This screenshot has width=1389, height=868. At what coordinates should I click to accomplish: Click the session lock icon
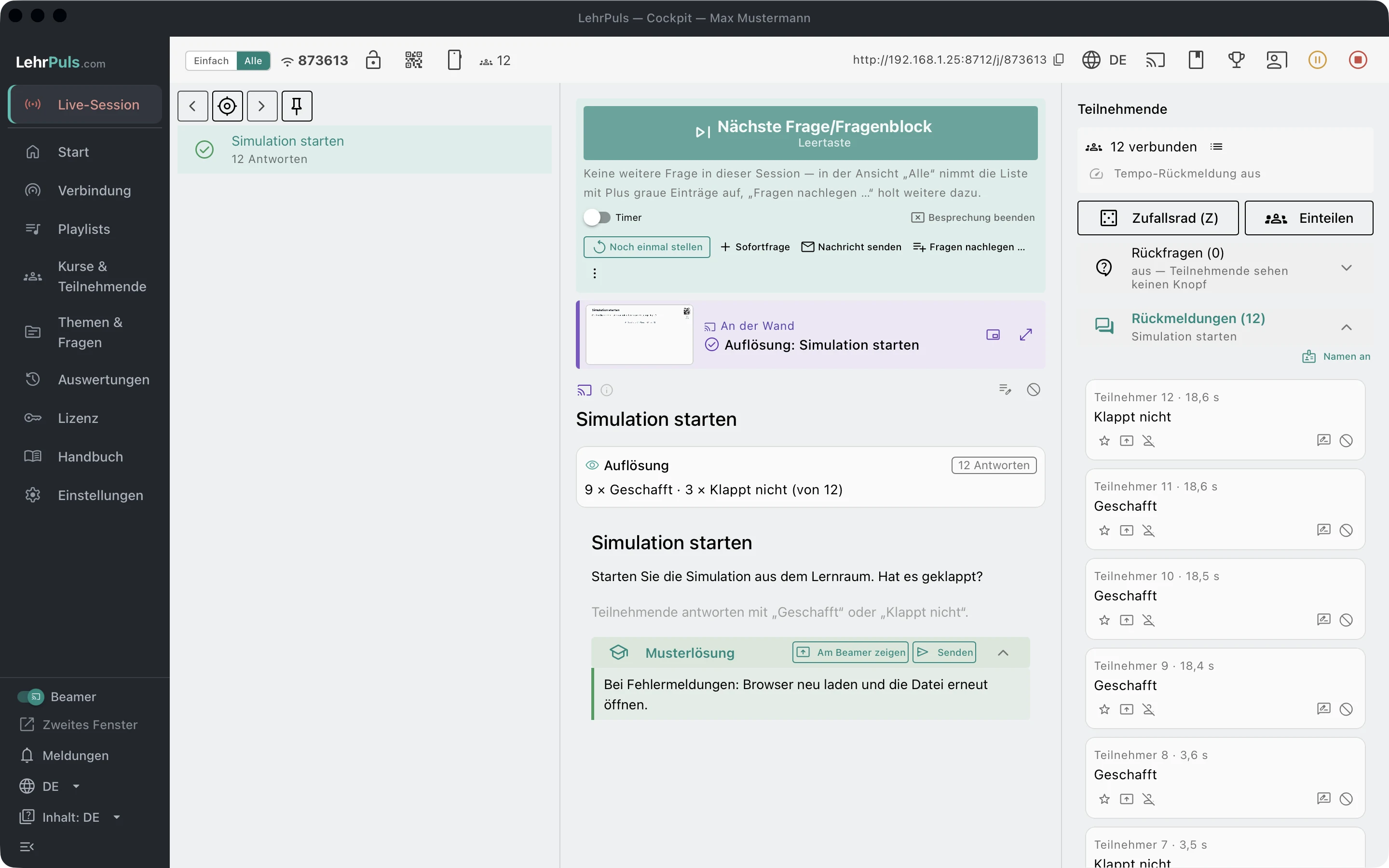tap(373, 60)
